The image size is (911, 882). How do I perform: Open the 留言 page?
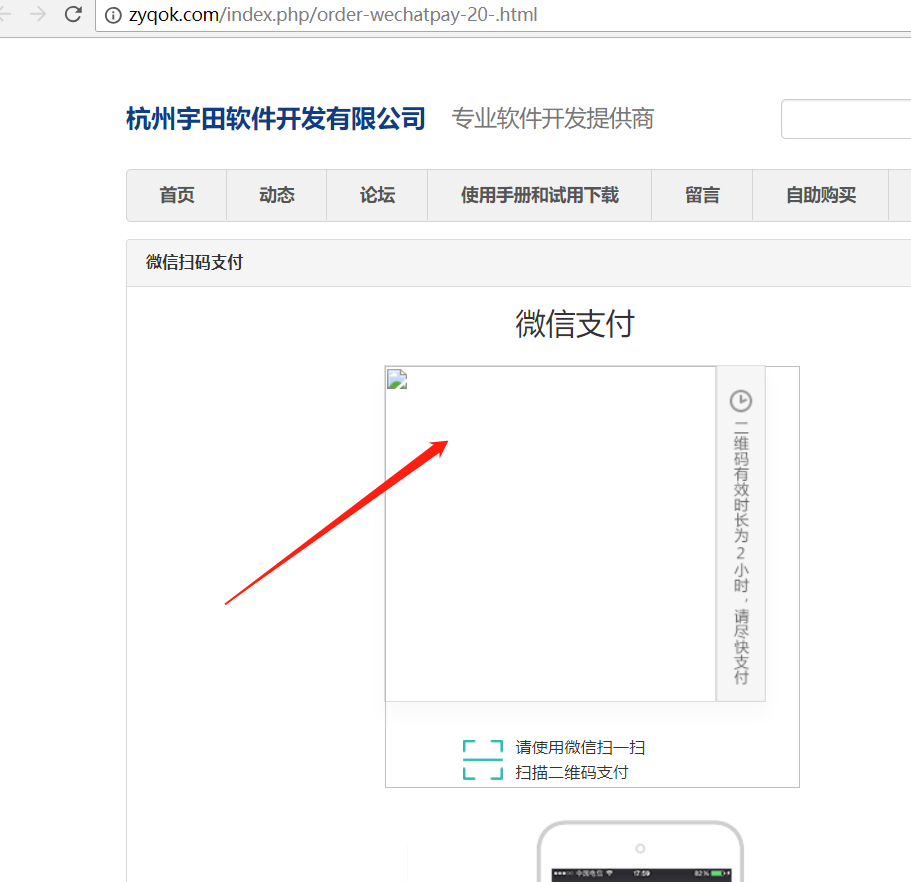tap(702, 195)
